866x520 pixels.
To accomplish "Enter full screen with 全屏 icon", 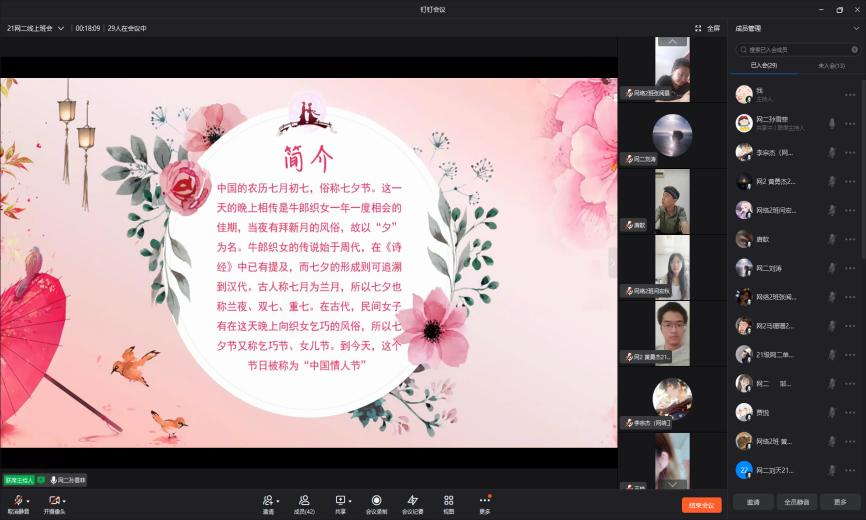I will (707, 28).
